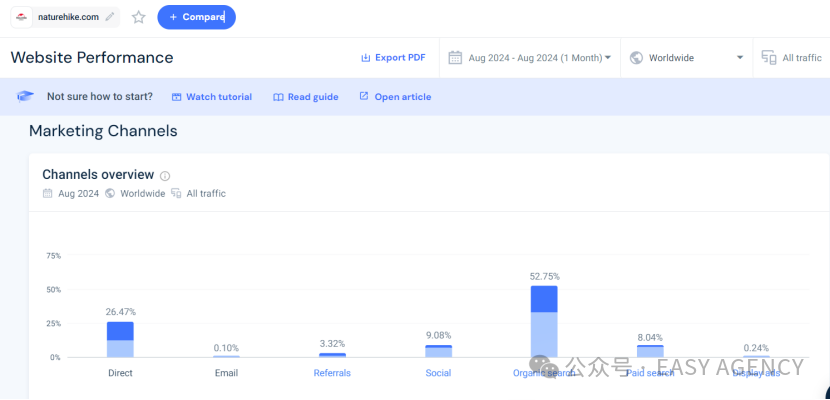Click the Social bar in the chart
The width and height of the screenshot is (830, 400).
click(x=438, y=351)
